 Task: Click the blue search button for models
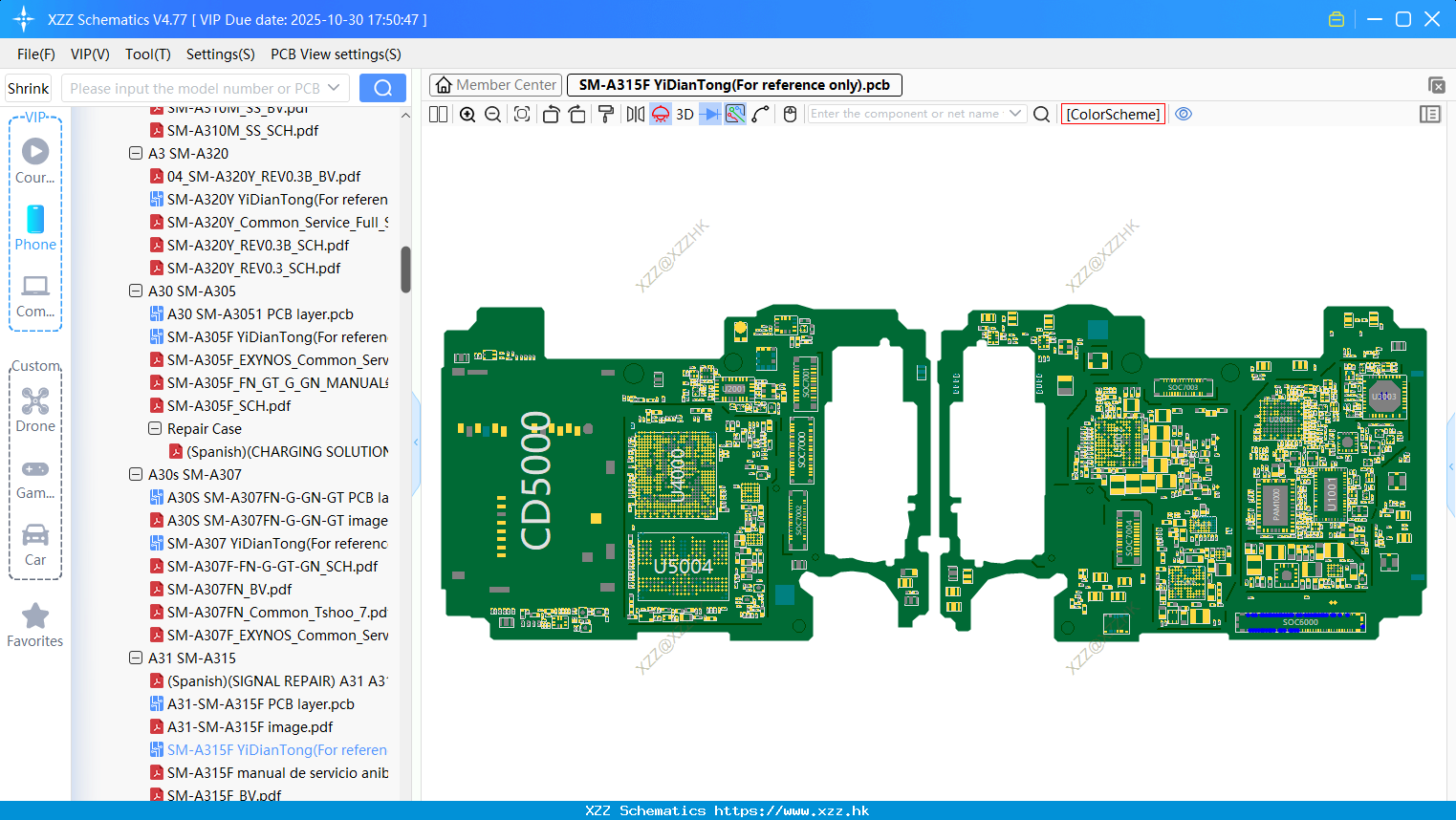pyautogui.click(x=382, y=88)
